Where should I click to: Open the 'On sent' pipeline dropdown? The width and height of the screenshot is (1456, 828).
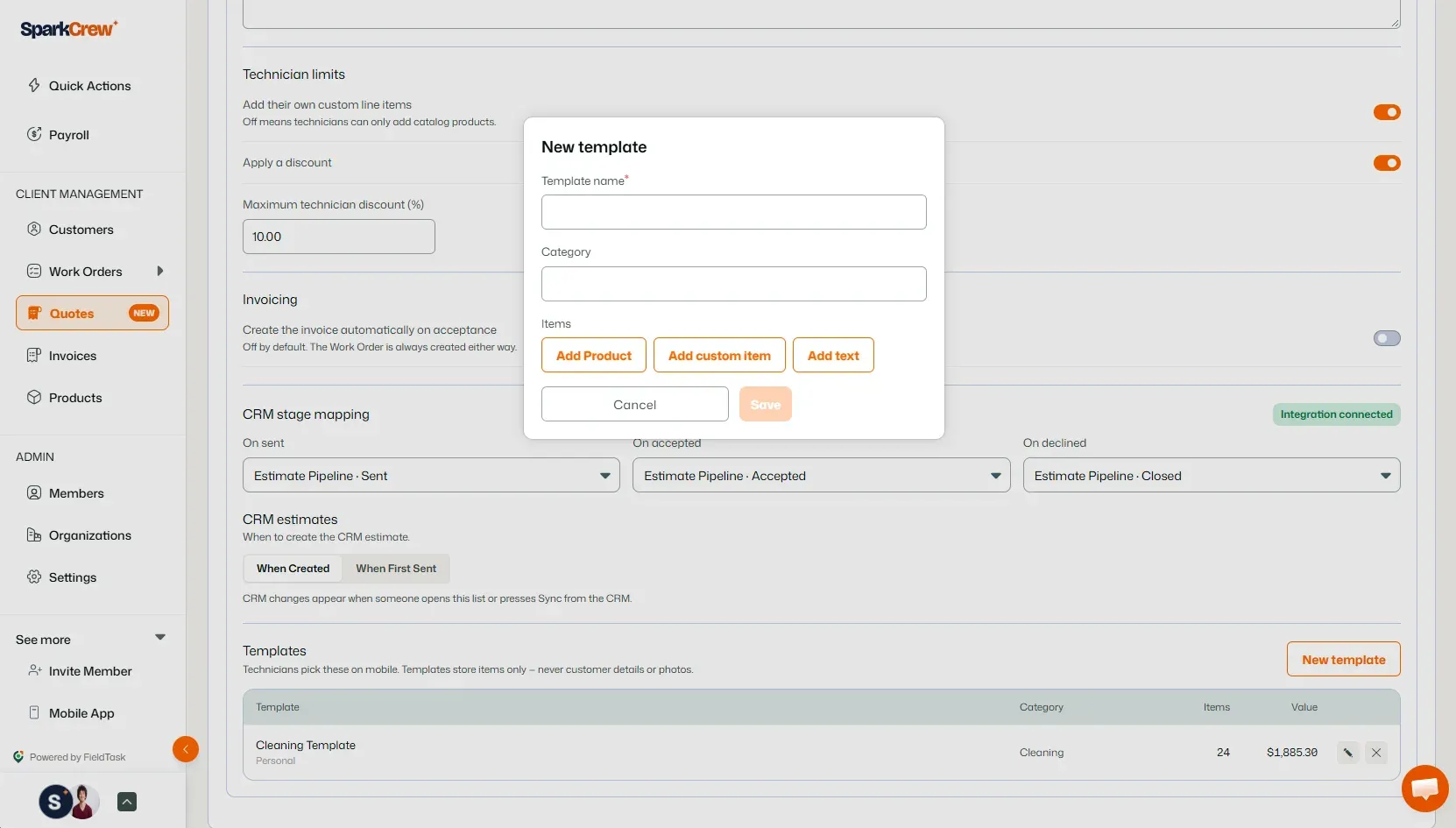(431, 476)
